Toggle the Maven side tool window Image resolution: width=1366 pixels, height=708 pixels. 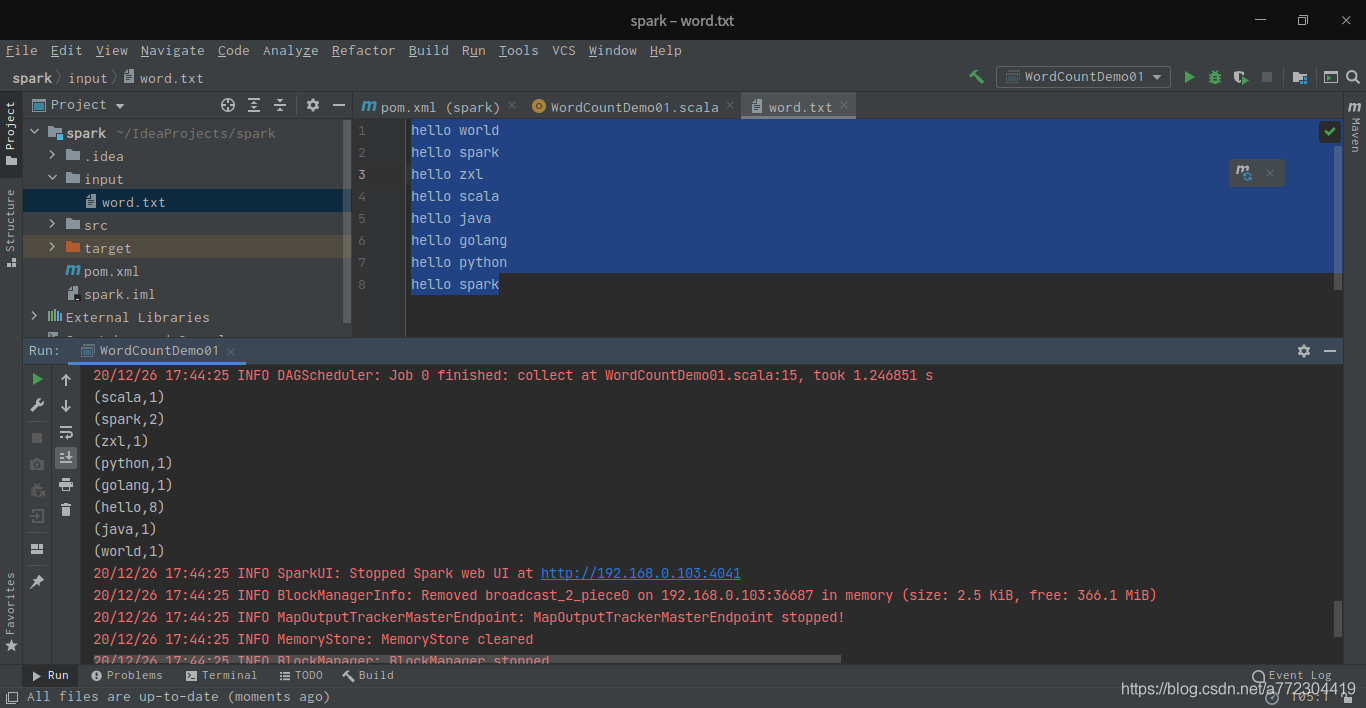[x=1354, y=125]
